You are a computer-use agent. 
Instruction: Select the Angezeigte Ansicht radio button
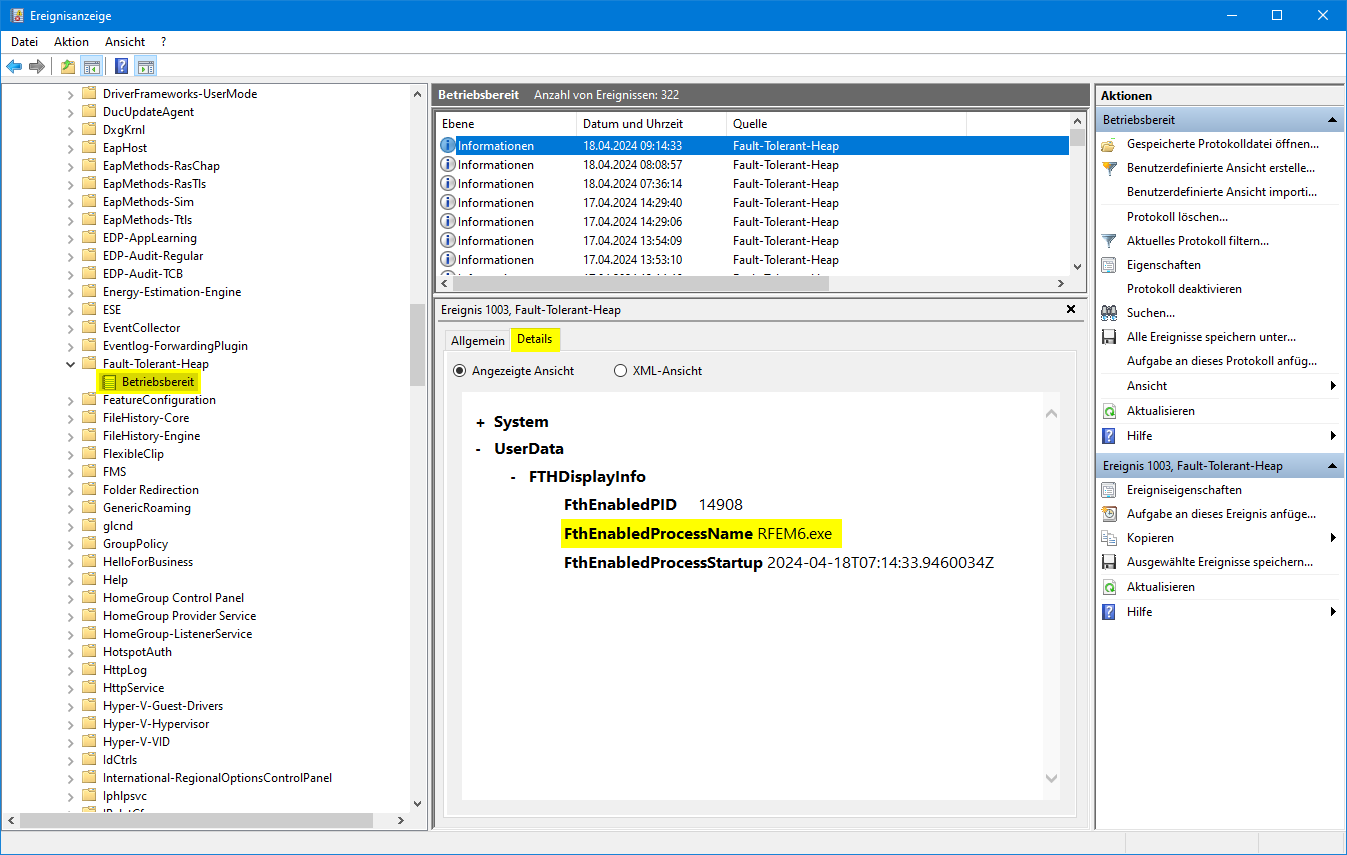(460, 371)
